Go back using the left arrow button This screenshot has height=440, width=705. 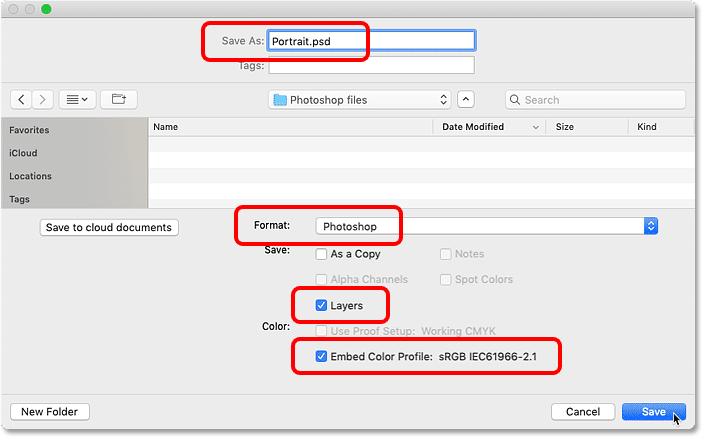tap(21, 99)
